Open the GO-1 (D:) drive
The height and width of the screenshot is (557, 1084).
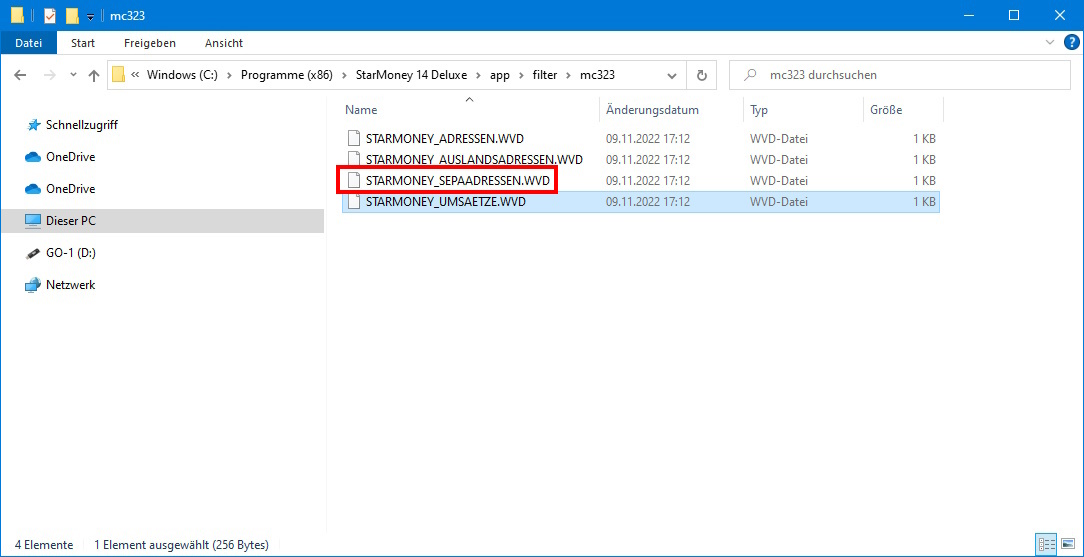[71, 253]
